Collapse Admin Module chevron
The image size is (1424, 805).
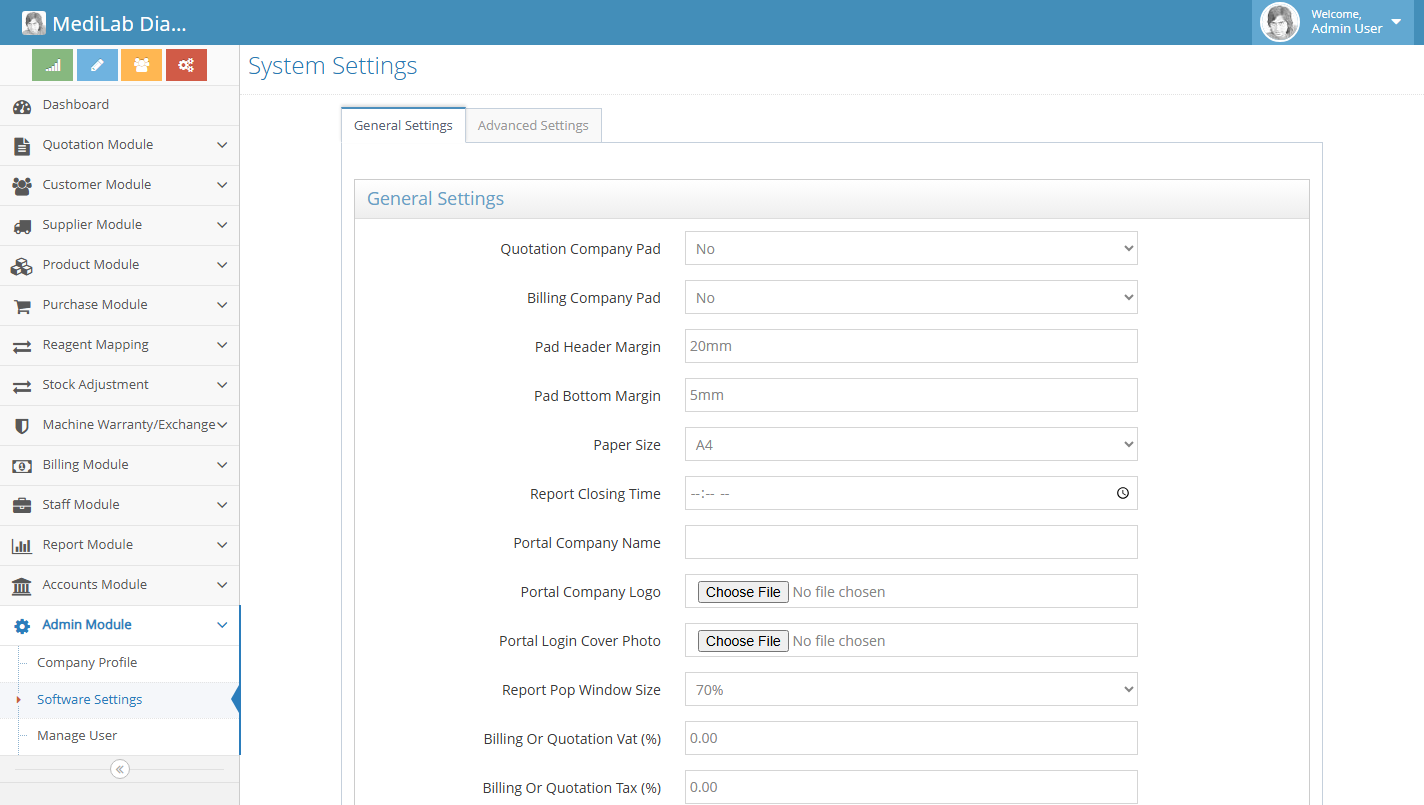click(x=222, y=625)
